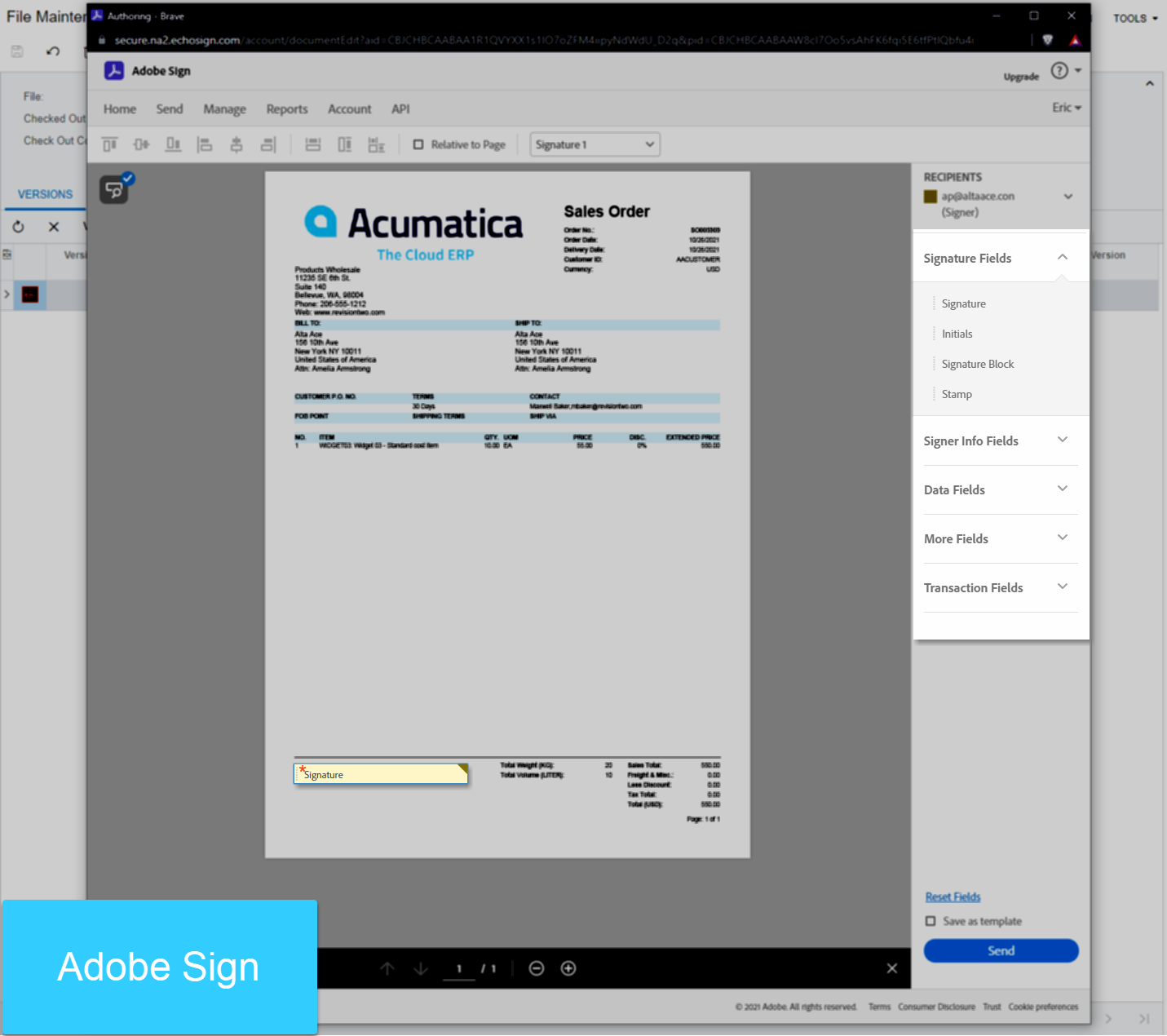
Task: Enable Save as template checkbox
Action: pos(931,921)
